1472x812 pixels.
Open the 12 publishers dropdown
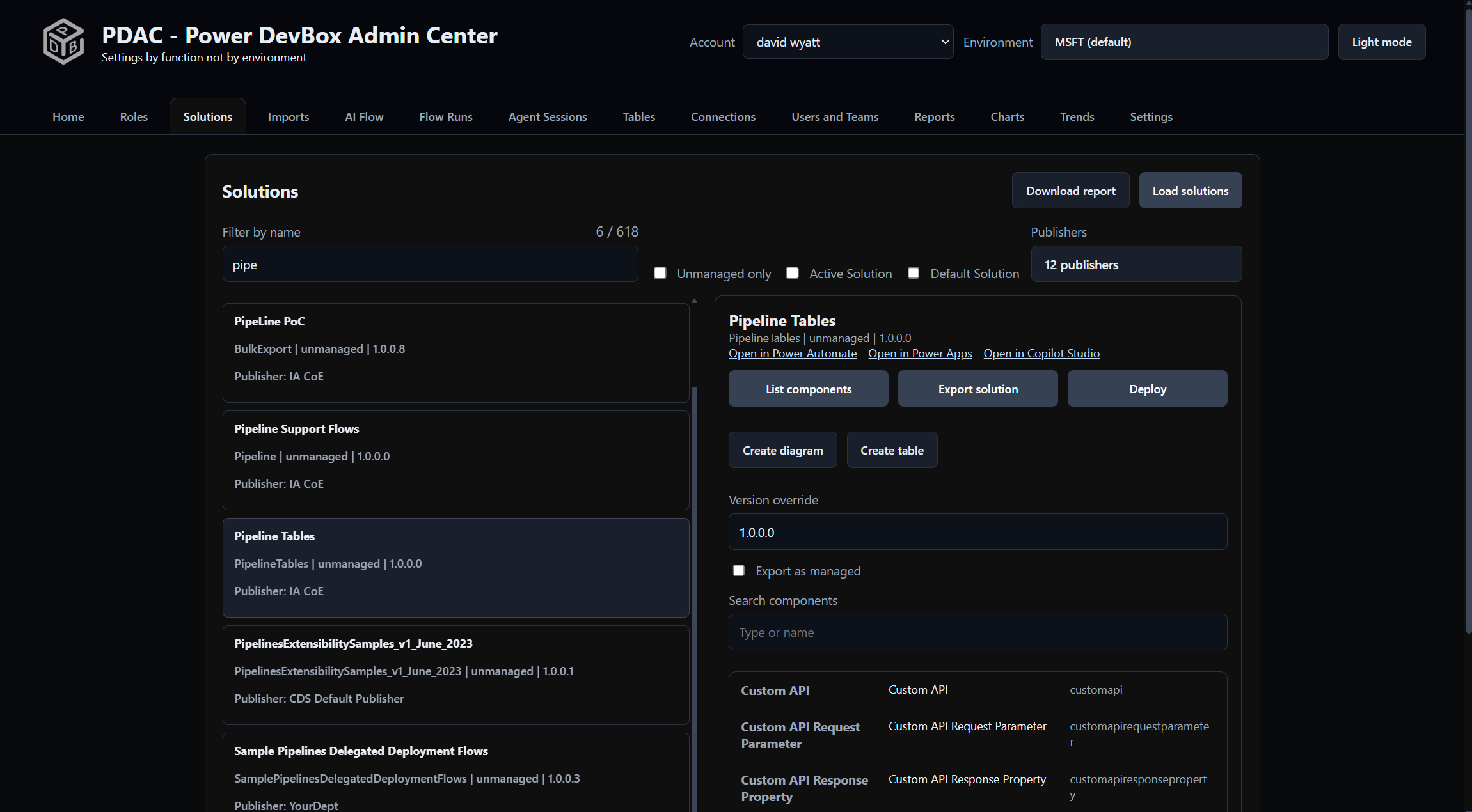click(x=1136, y=264)
